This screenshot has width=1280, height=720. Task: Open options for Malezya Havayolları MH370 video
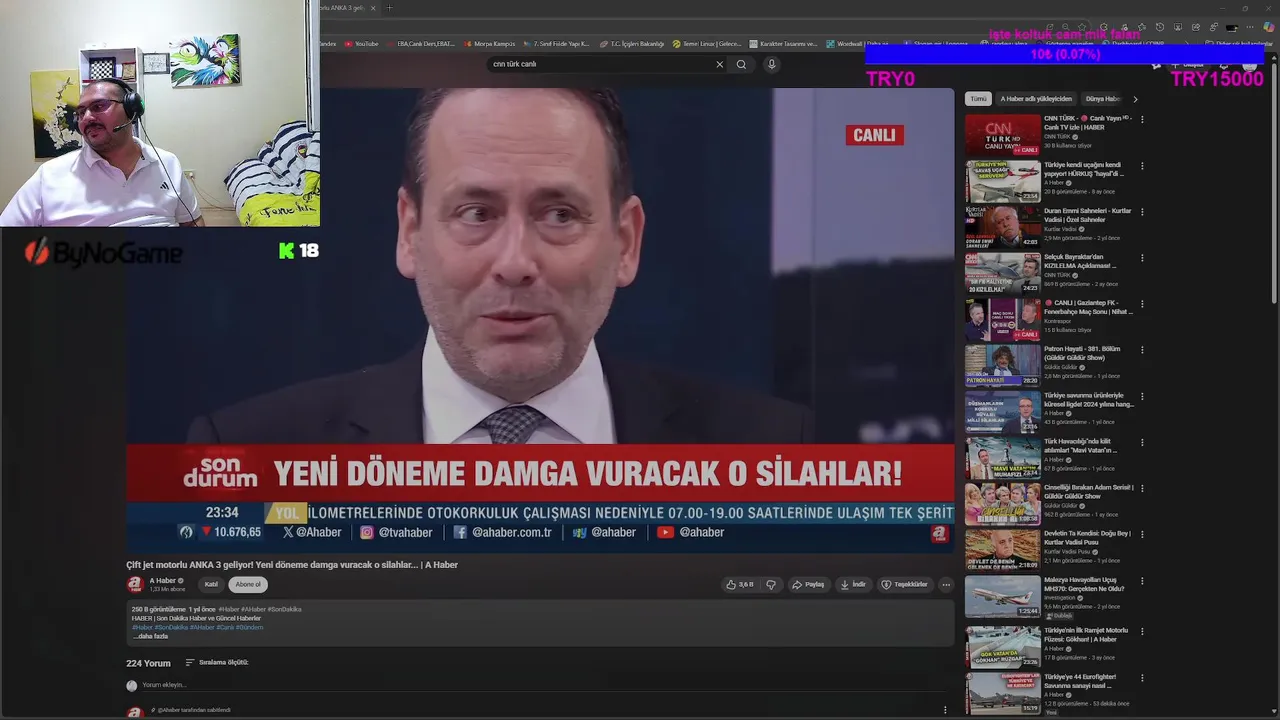pos(1142,580)
